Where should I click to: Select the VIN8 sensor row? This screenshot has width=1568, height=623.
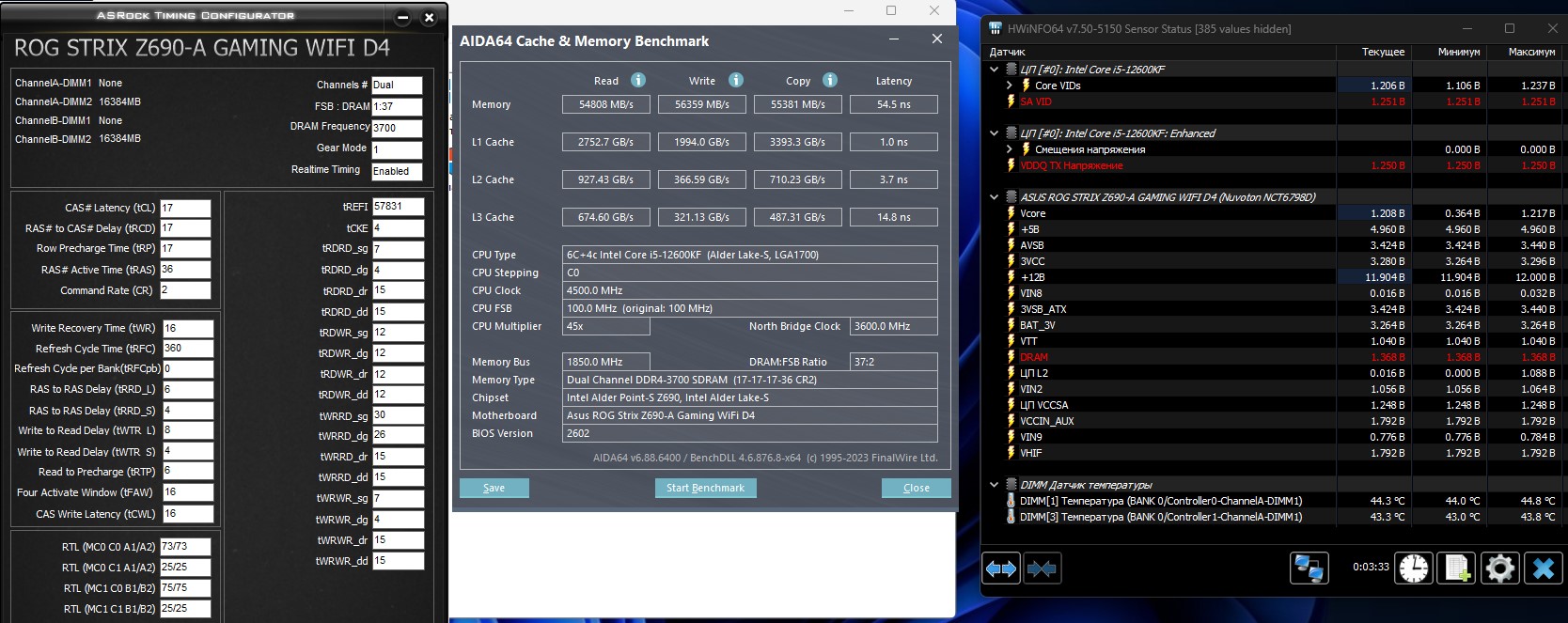pyautogui.click(x=1277, y=293)
